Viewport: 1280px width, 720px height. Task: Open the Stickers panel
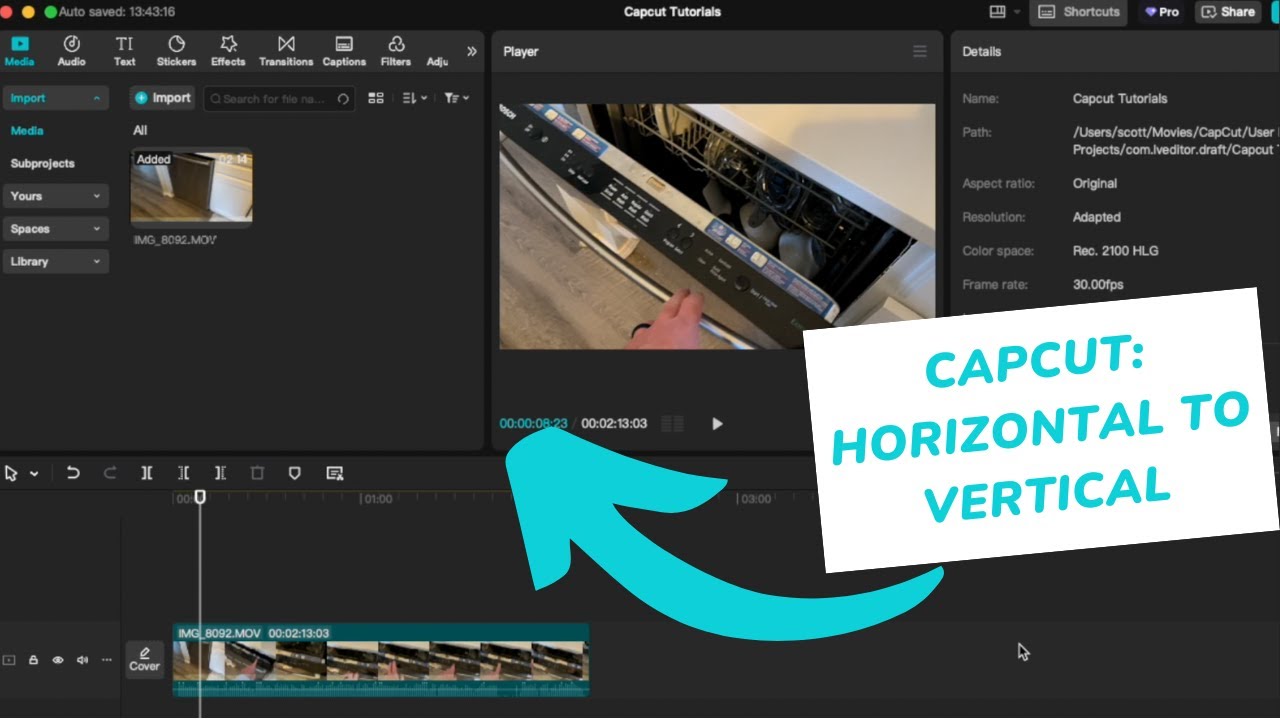[176, 50]
